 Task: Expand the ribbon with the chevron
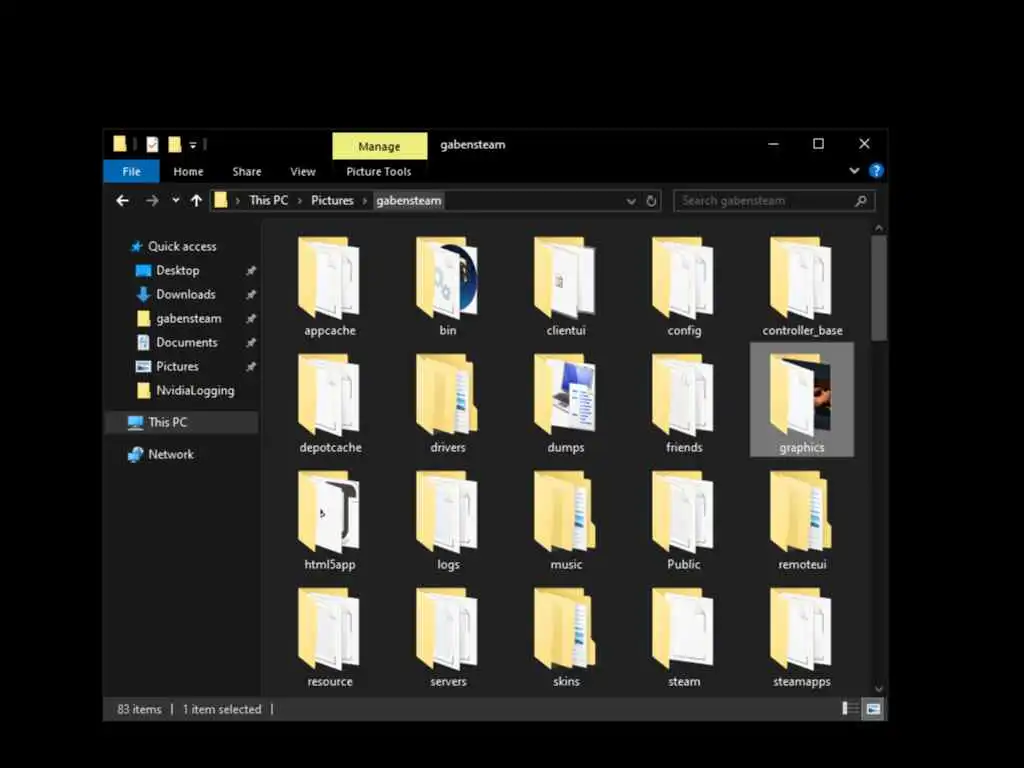[854, 171]
